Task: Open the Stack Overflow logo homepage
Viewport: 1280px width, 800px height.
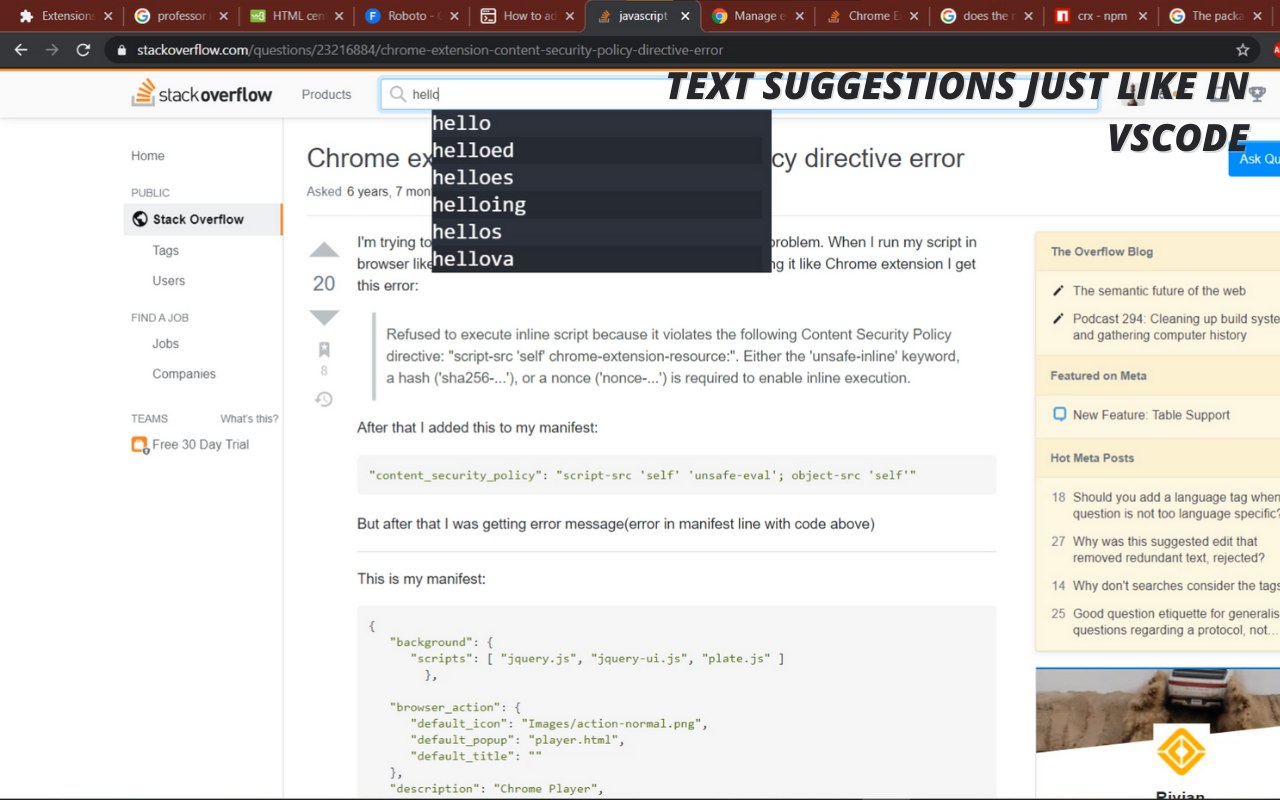Action: click(202, 94)
